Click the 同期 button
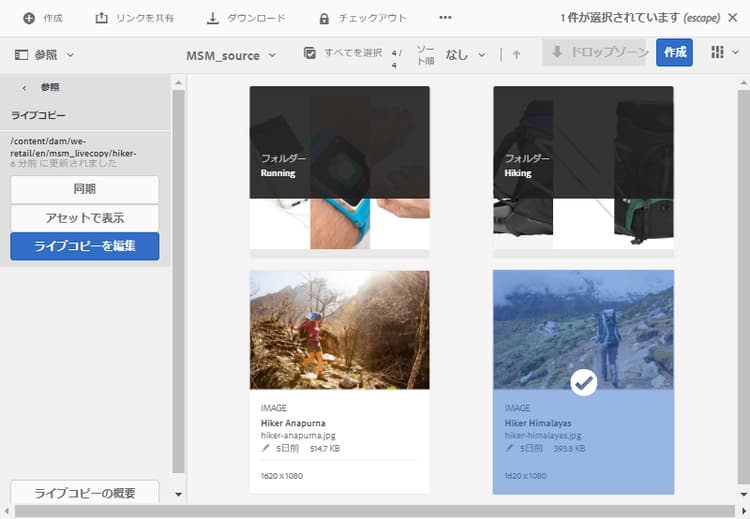Viewport: 750px width, 519px height. [85, 189]
